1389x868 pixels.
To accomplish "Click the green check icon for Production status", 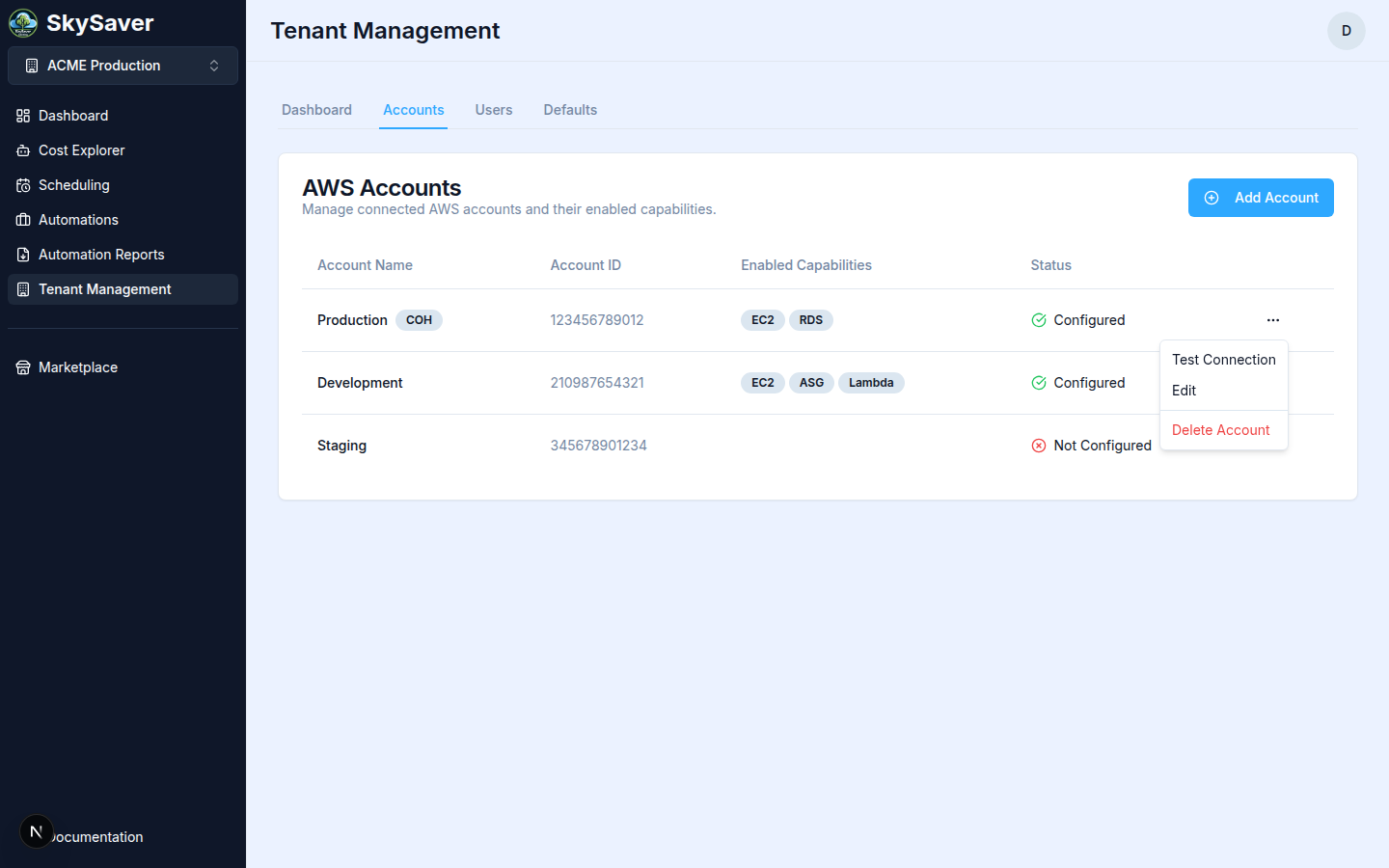I will pos(1039,320).
